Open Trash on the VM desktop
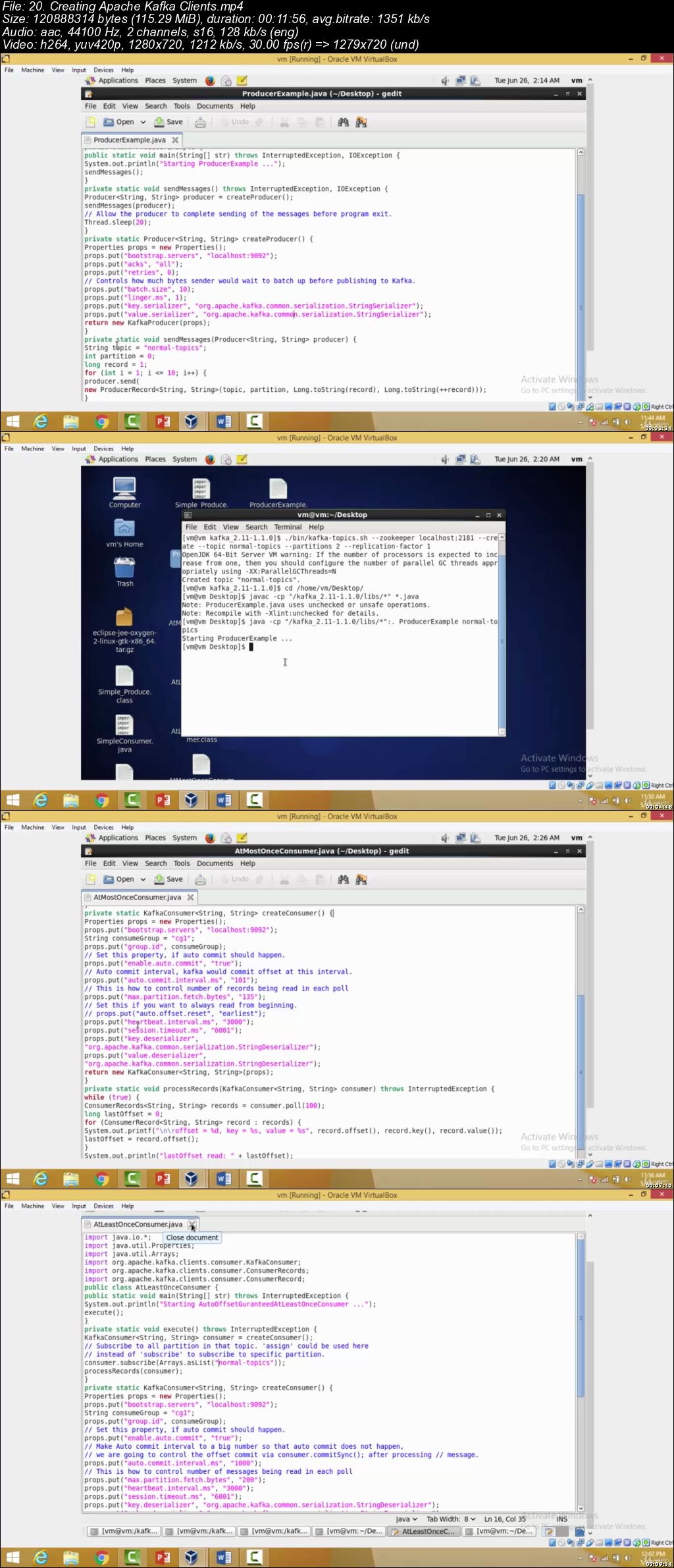The width and height of the screenshot is (674, 1568). coord(124,572)
